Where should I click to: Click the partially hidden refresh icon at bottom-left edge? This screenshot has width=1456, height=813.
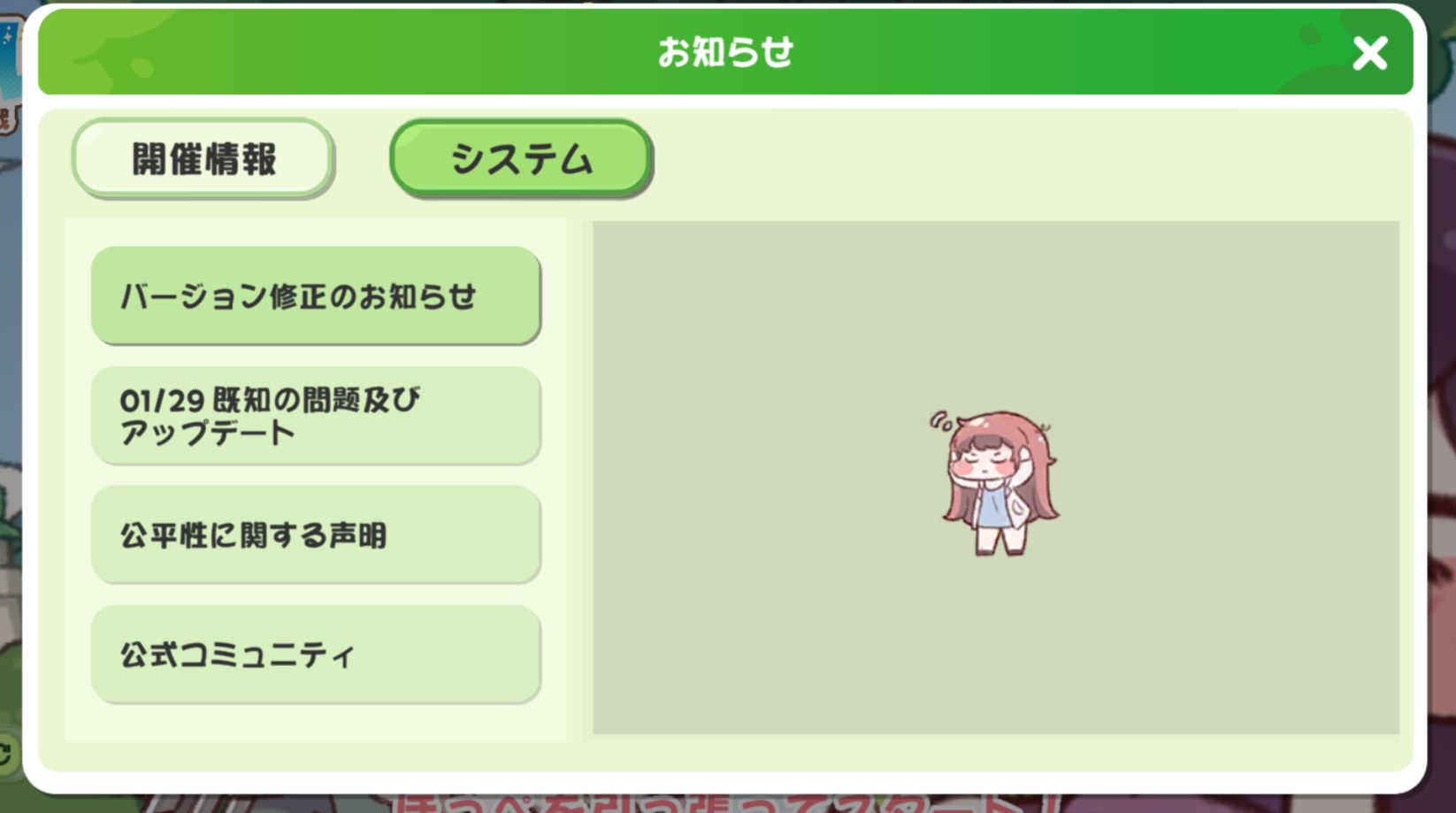click(x=7, y=754)
